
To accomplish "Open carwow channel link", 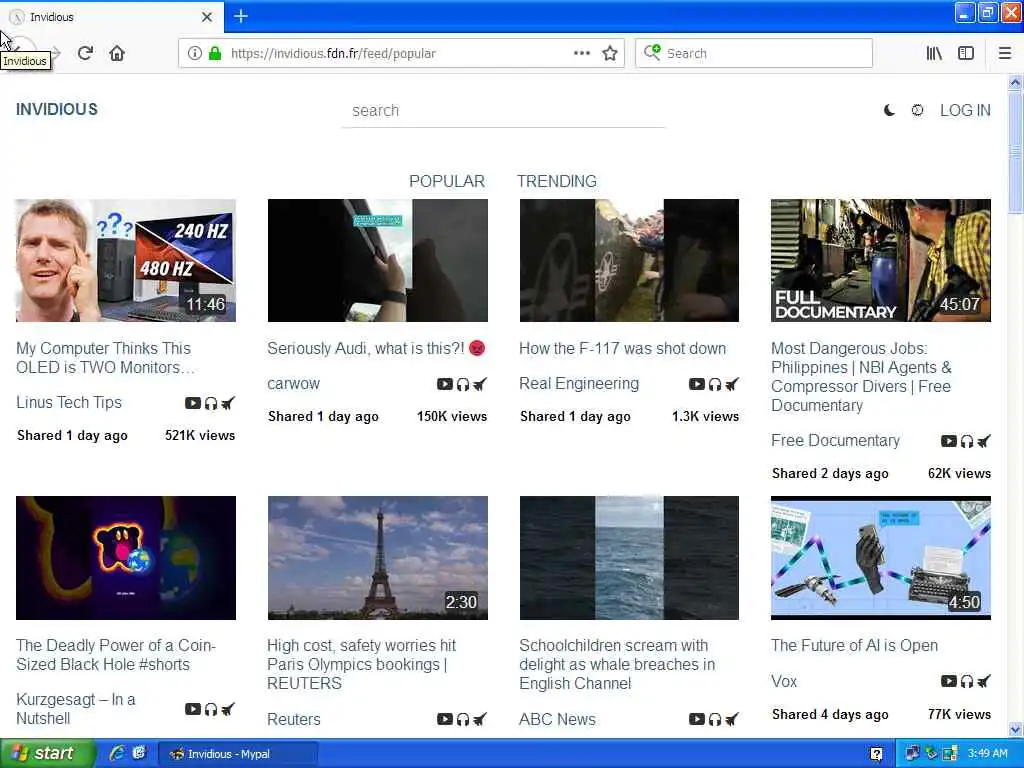I will pyautogui.click(x=293, y=383).
